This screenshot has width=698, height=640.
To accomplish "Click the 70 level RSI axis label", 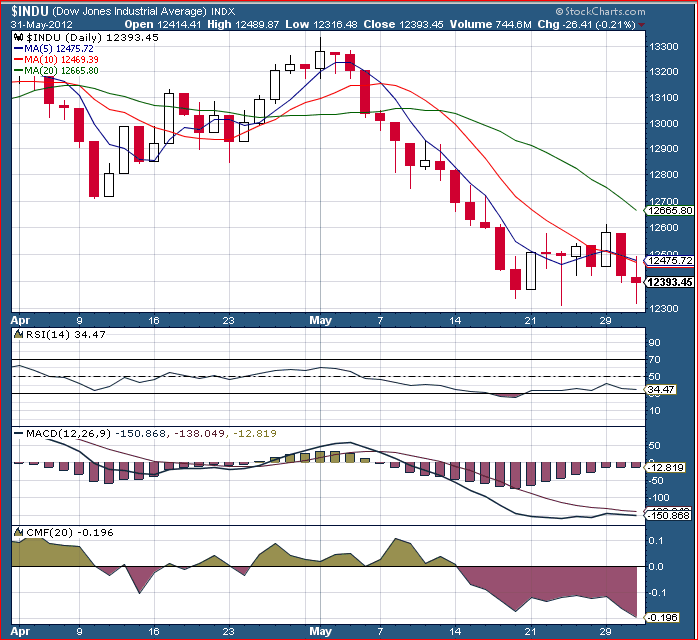I will tap(654, 360).
